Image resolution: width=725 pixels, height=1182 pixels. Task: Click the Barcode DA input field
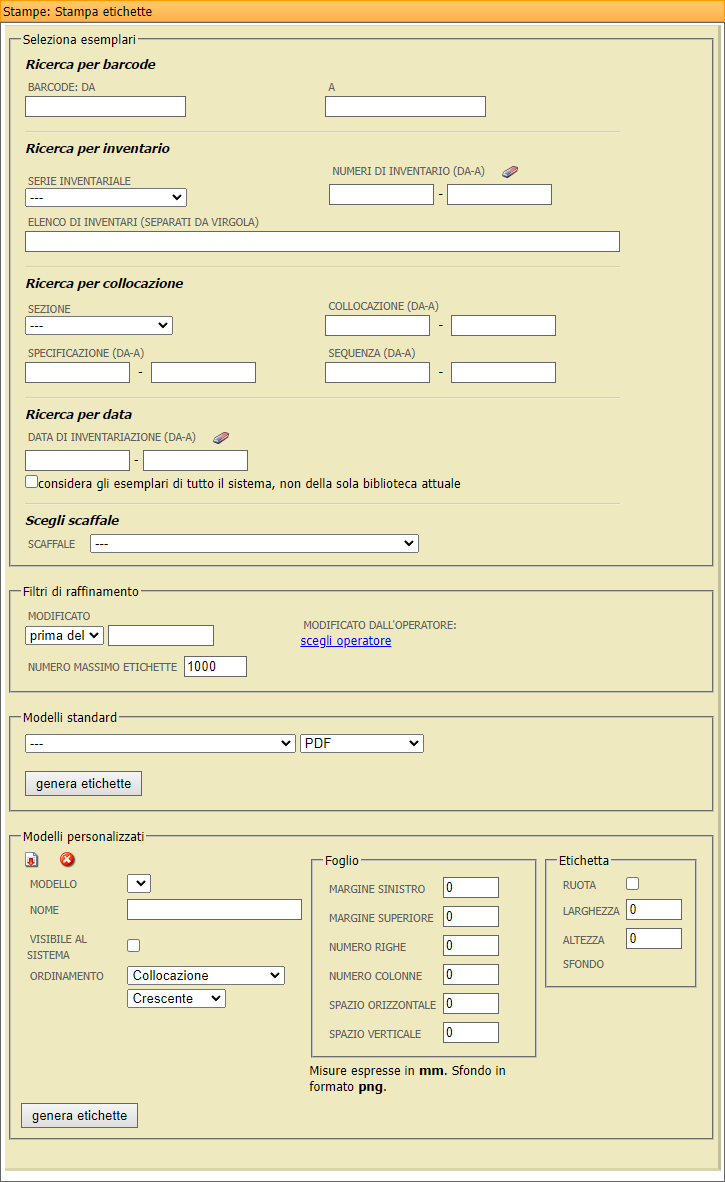[x=105, y=107]
